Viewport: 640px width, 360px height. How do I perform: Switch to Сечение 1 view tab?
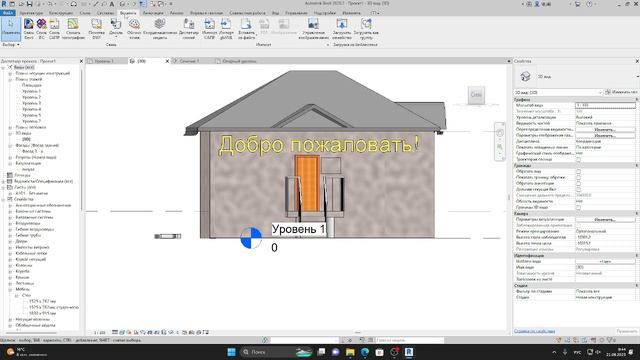click(190, 61)
